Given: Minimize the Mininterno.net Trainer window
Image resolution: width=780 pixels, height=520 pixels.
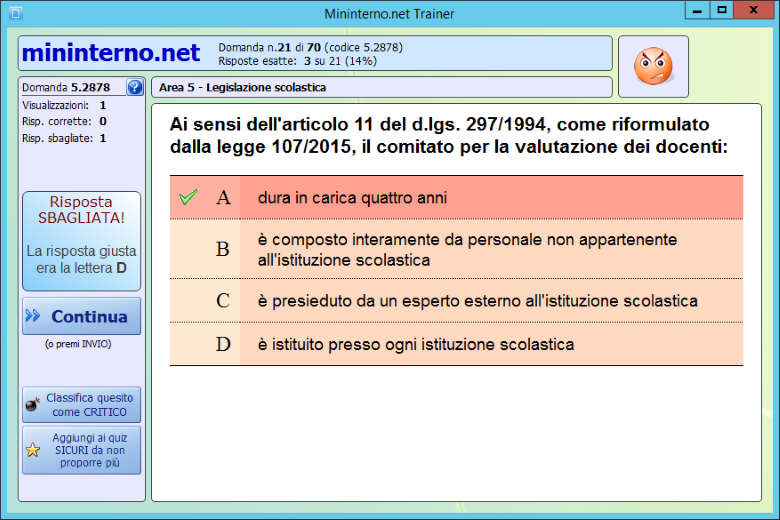Looking at the screenshot, I should [696, 10].
